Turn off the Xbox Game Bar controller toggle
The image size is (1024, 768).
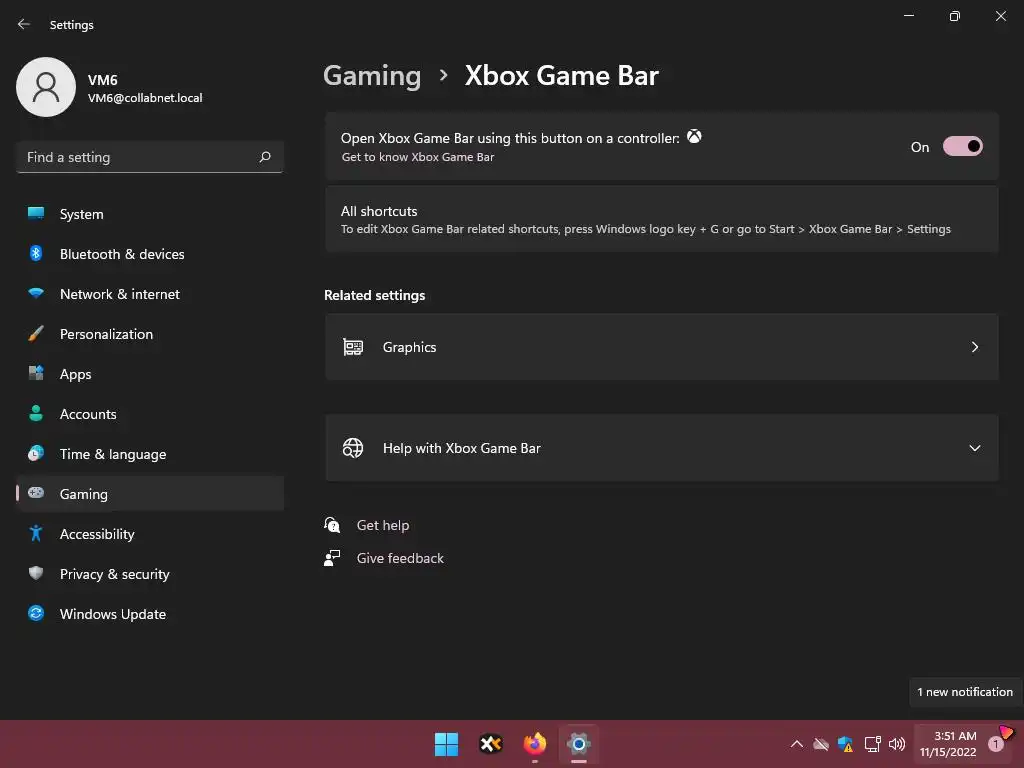[x=963, y=147]
